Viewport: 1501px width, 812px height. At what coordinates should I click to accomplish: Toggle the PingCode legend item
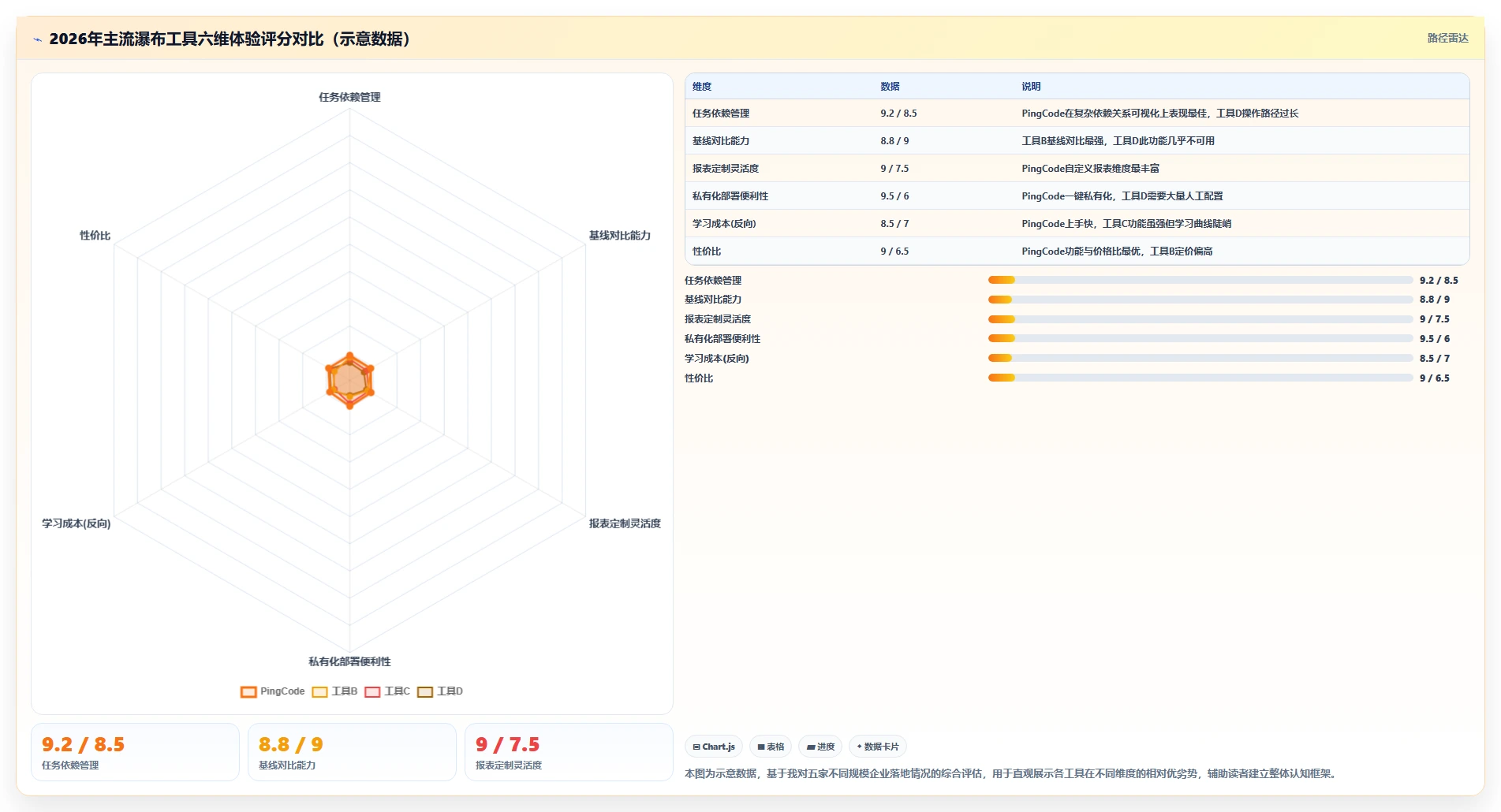[x=272, y=691]
